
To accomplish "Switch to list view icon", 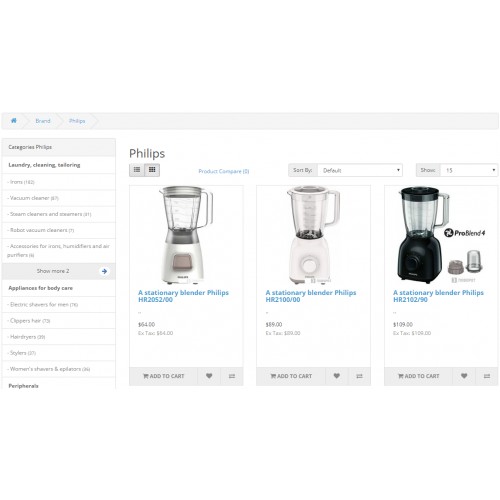I will (137, 170).
